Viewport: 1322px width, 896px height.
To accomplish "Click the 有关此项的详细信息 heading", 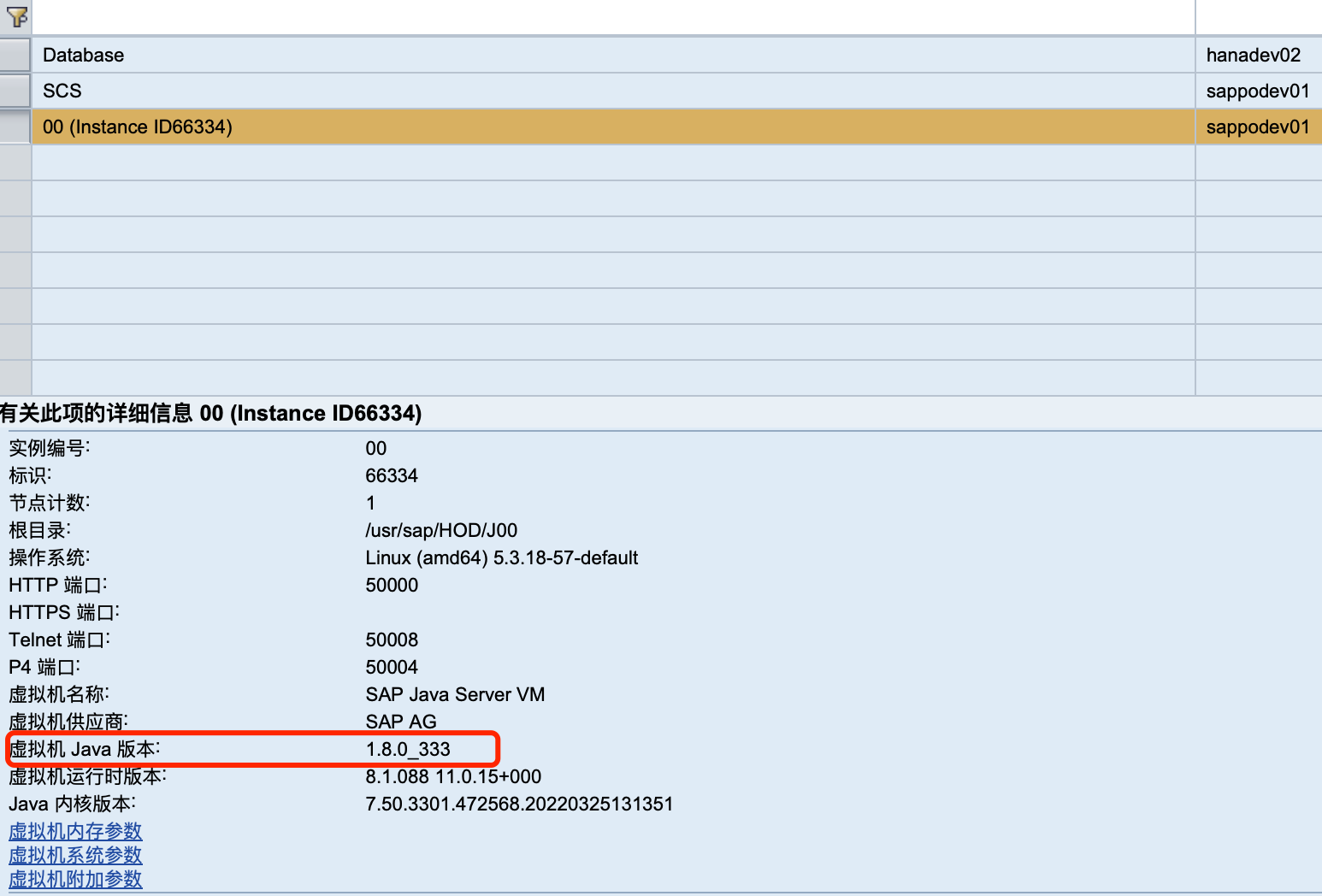I will pos(210,413).
